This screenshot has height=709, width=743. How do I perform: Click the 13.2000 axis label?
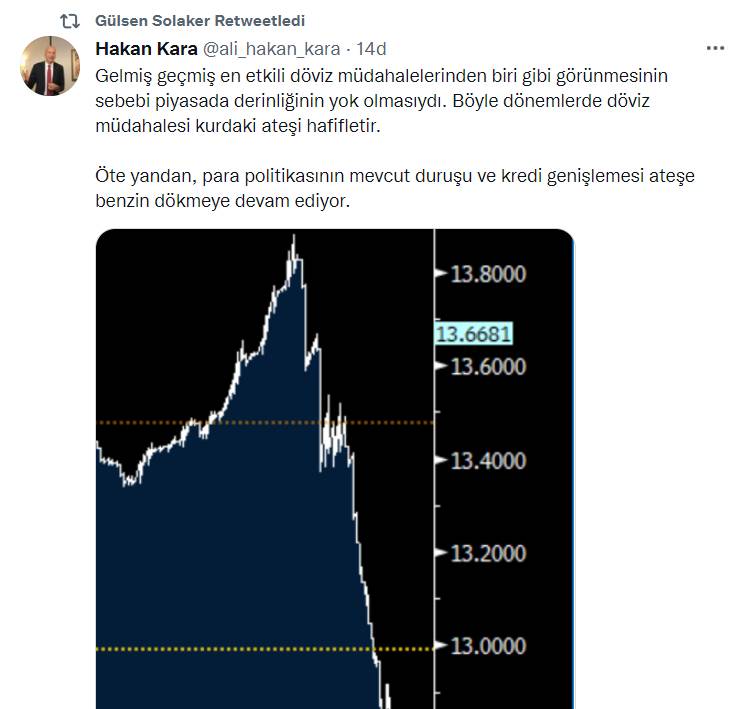487,554
